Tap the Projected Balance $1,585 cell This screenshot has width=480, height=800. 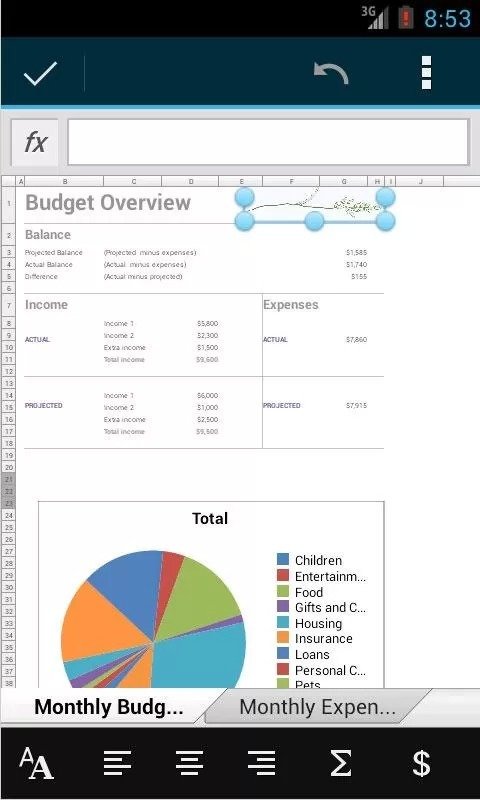pyautogui.click(x=357, y=253)
